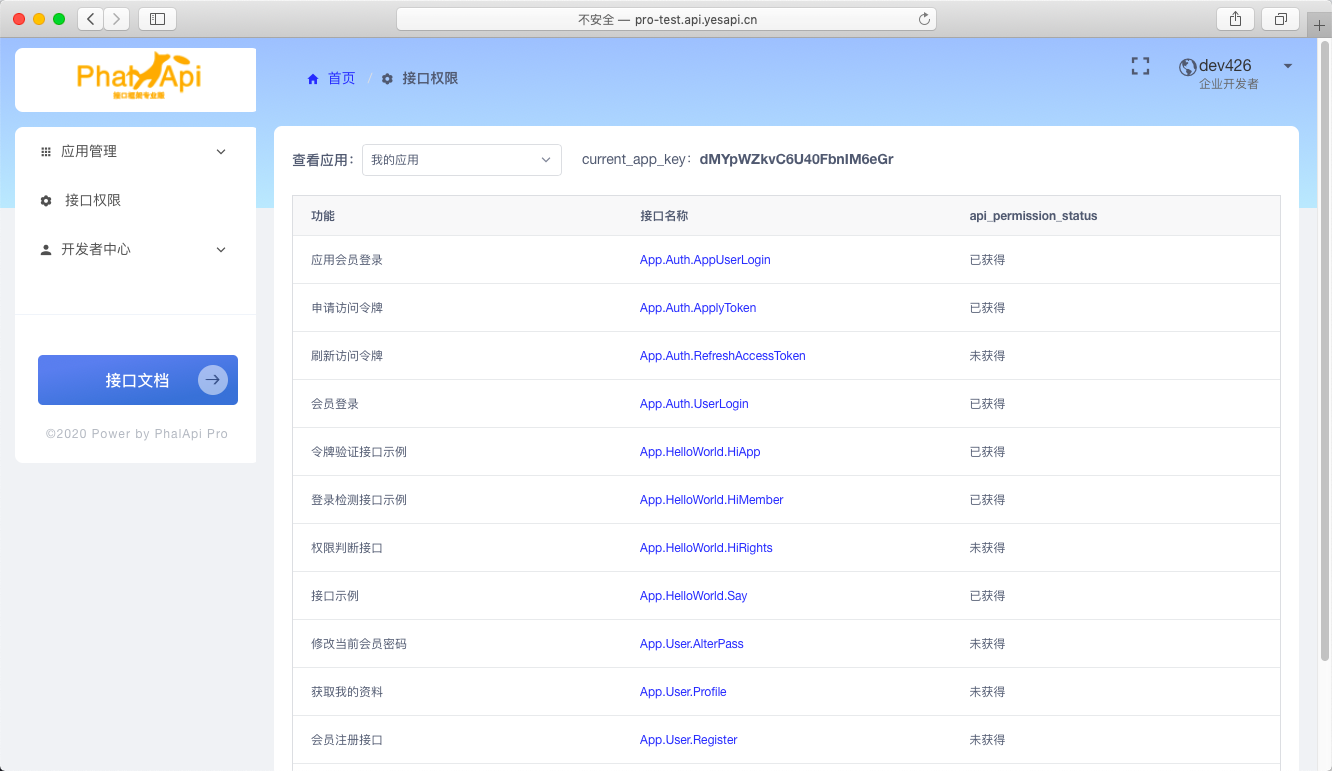Click the Safari show tabs icon
Image resolution: width=1332 pixels, height=771 pixels.
(x=1280, y=19)
